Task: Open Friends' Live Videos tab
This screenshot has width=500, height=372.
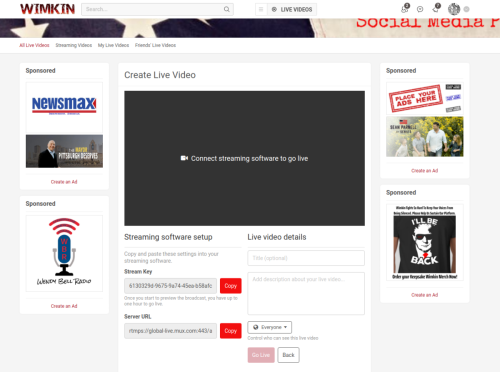Action: click(x=155, y=45)
